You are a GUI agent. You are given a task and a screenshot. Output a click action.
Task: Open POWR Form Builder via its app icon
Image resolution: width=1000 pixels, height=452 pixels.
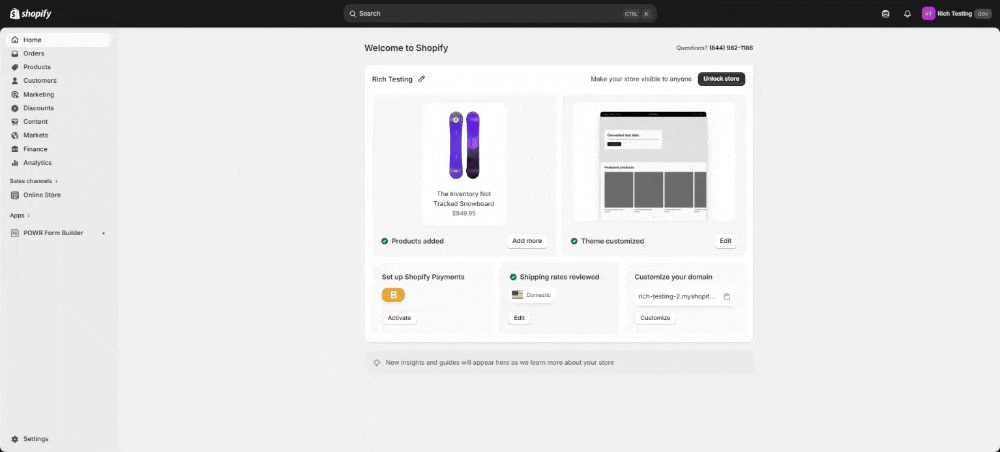pyautogui.click(x=15, y=233)
